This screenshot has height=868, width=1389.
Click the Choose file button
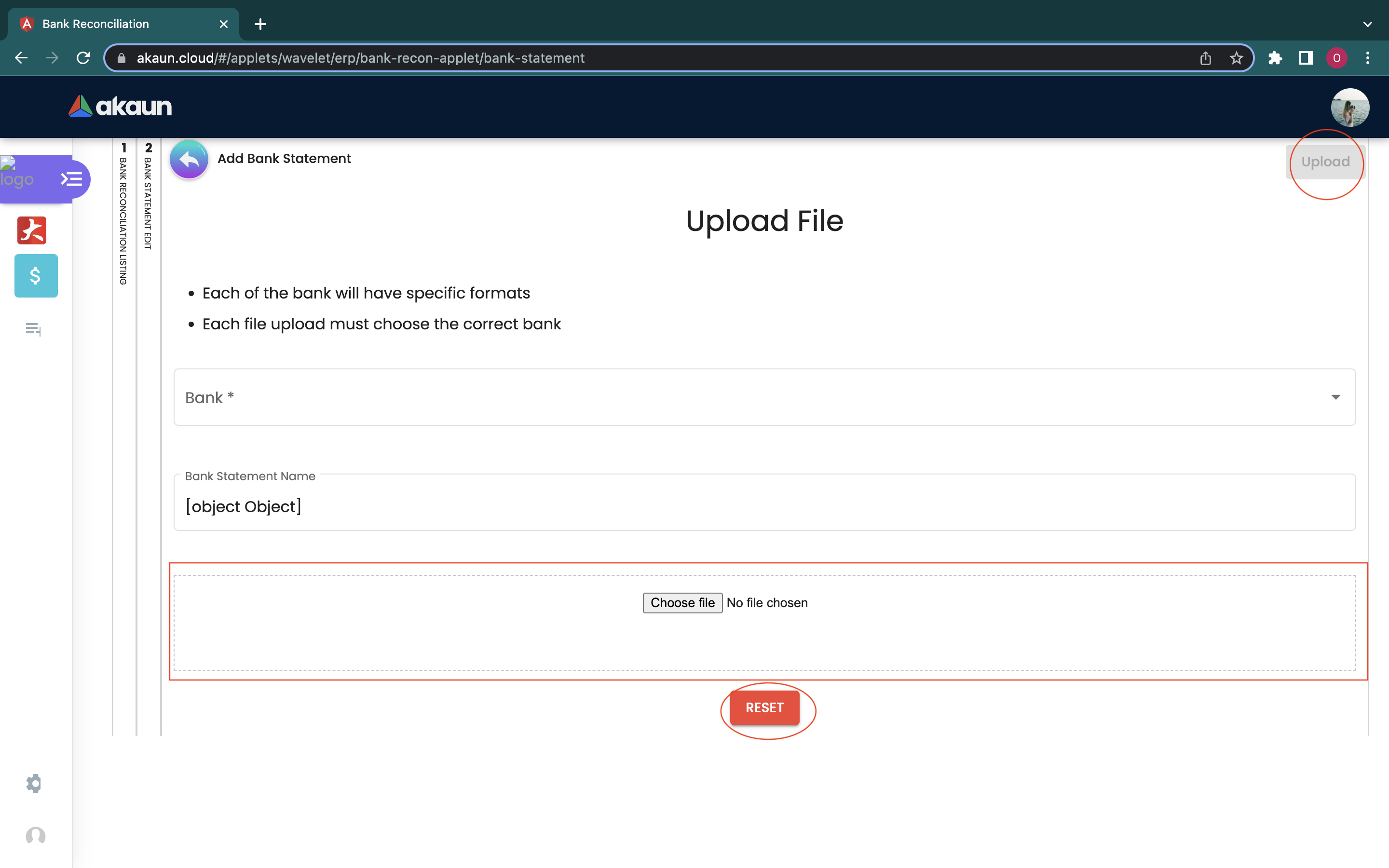click(x=682, y=603)
